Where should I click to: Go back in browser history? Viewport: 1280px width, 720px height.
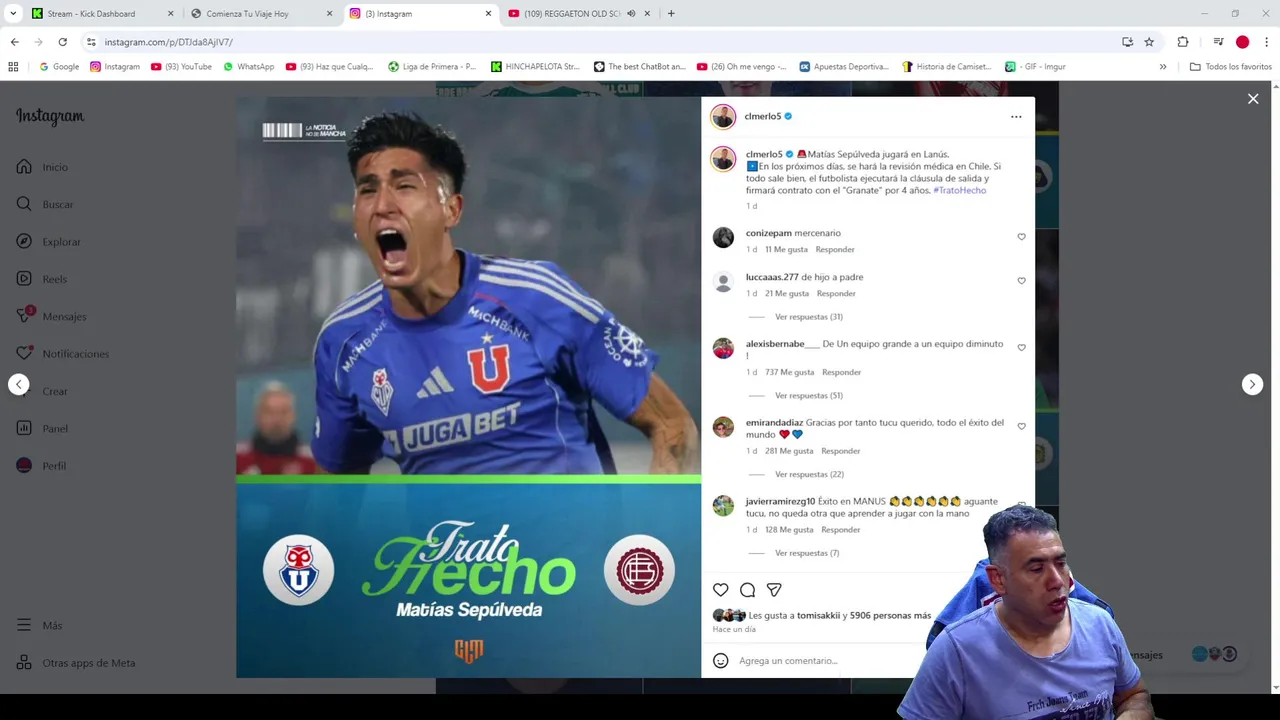(x=14, y=42)
